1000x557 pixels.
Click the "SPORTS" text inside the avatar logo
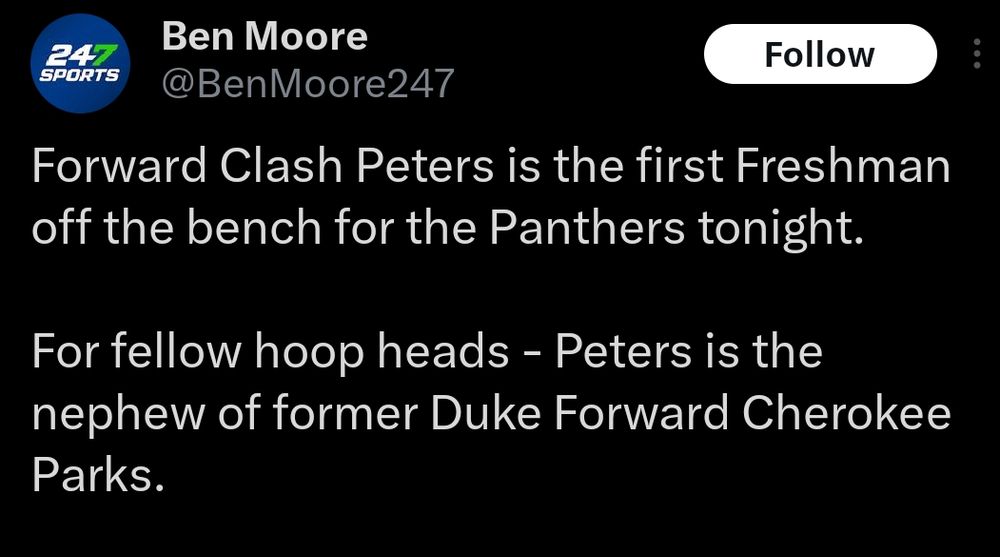click(x=79, y=75)
